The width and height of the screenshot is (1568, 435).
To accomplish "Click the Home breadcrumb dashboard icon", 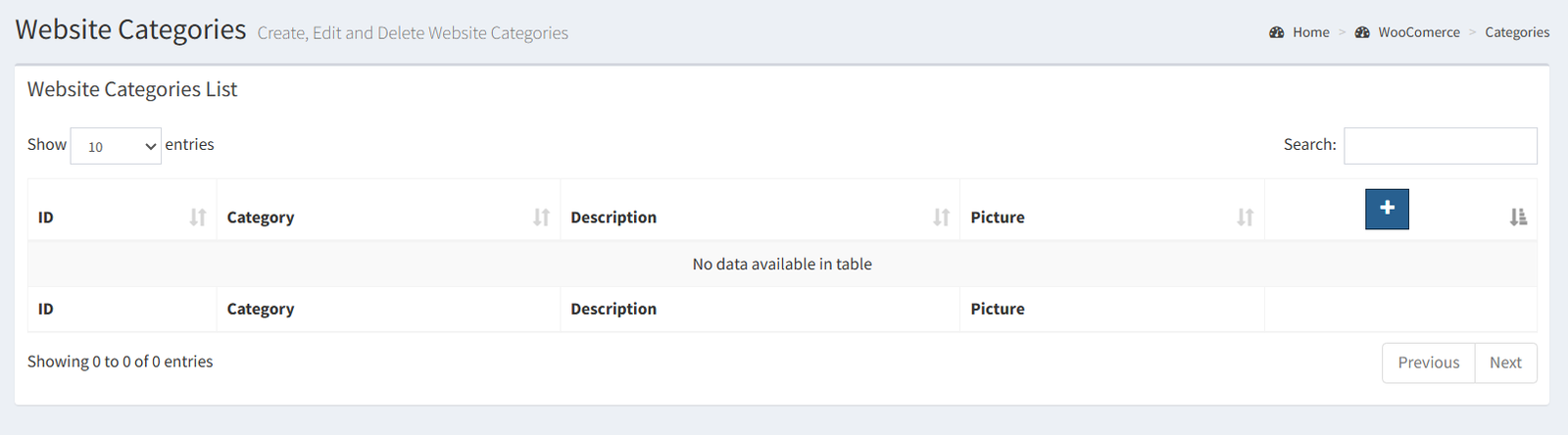I will point(1276,32).
